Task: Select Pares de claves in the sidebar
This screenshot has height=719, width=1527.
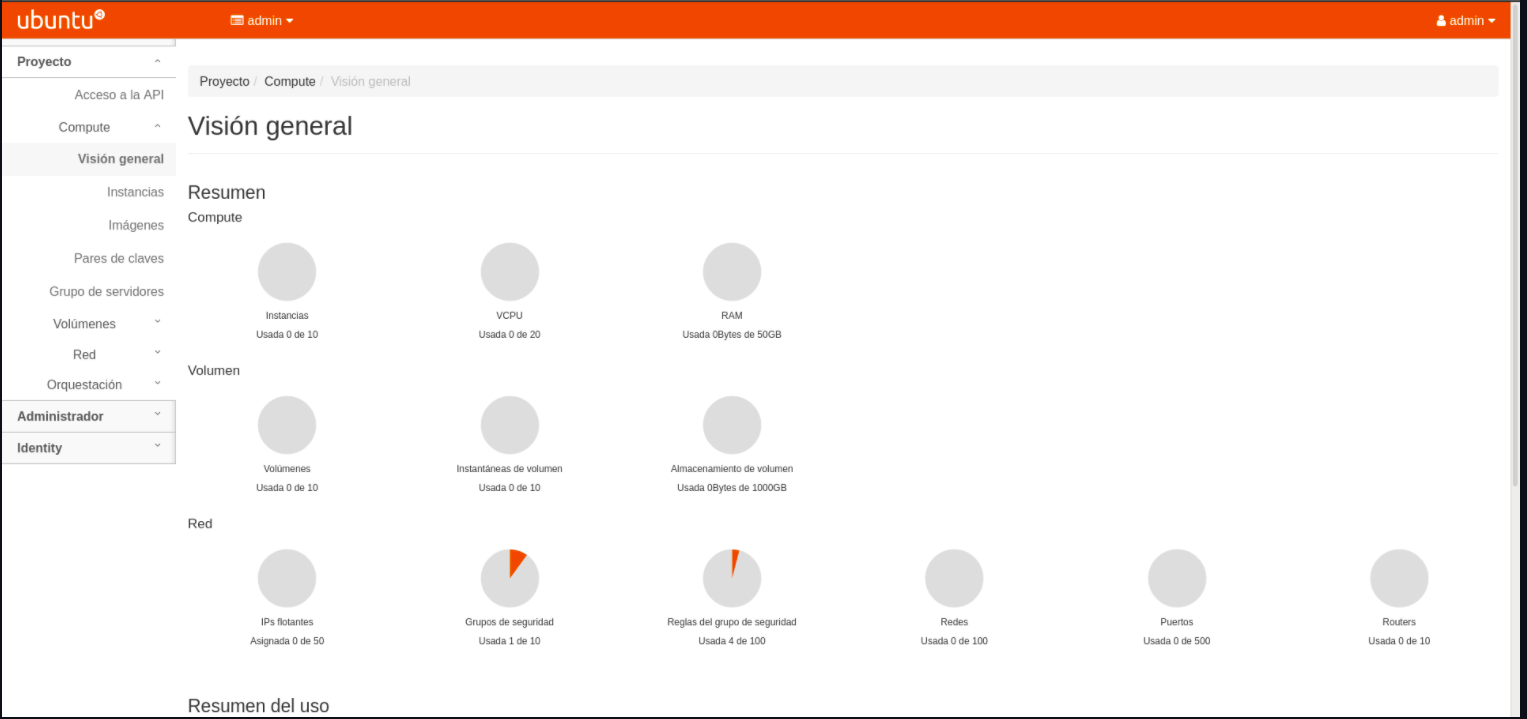Action: pos(119,258)
